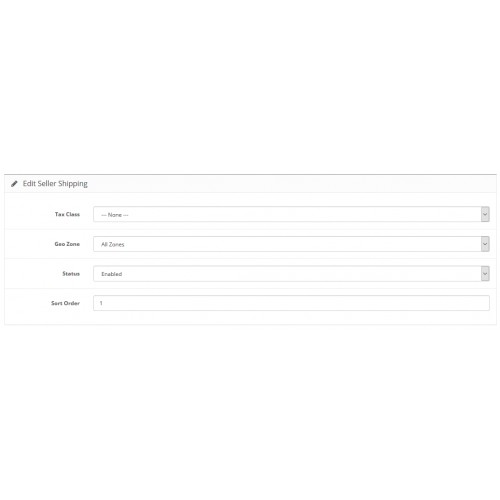The width and height of the screenshot is (500, 500).
Task: Click the Tax Class dropdown arrow
Action: click(x=485, y=214)
